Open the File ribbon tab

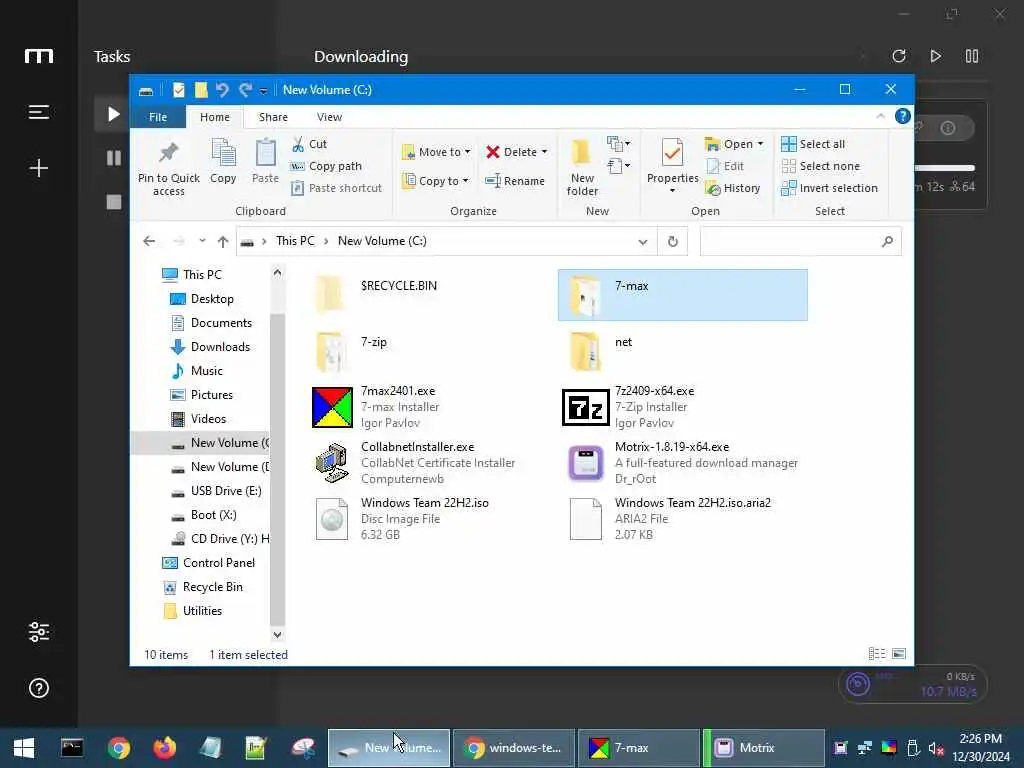[x=158, y=117]
